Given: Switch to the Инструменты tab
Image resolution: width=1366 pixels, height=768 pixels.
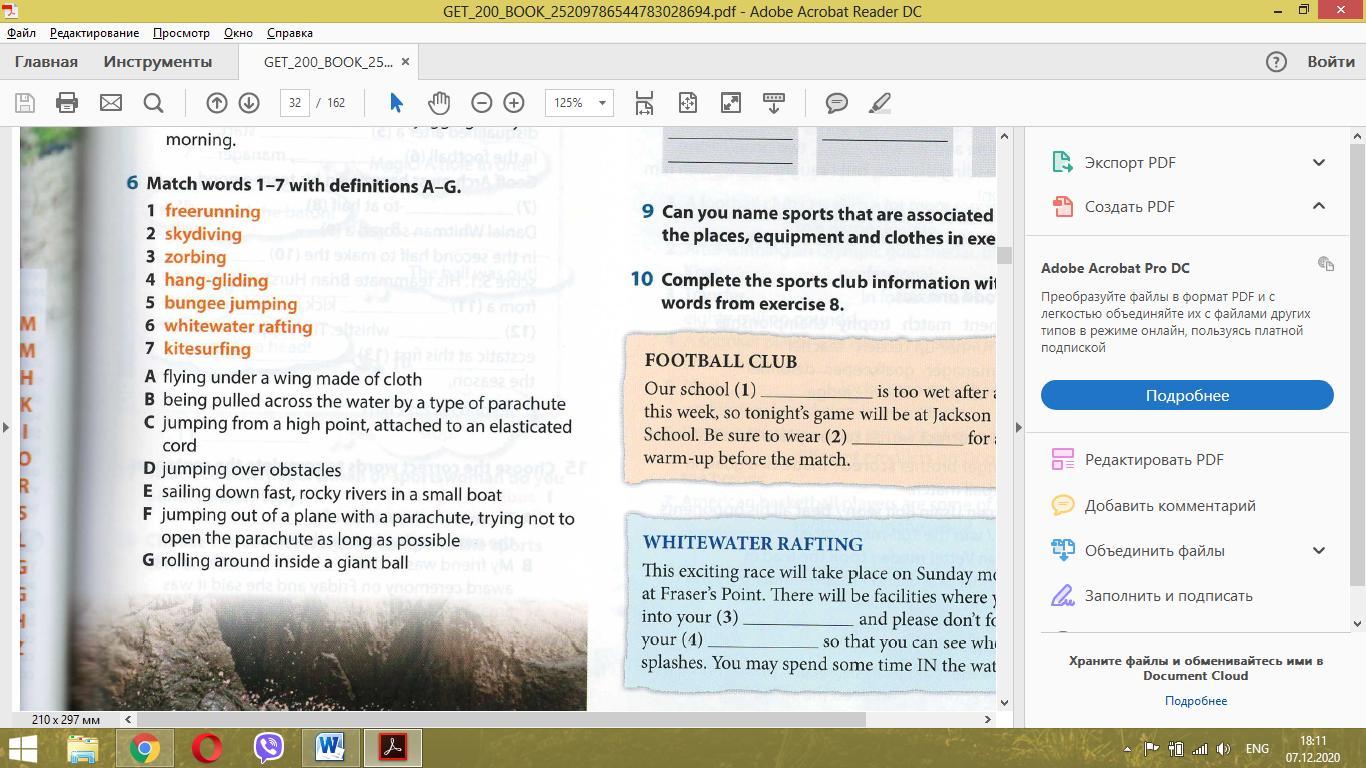Looking at the screenshot, I should click(158, 62).
